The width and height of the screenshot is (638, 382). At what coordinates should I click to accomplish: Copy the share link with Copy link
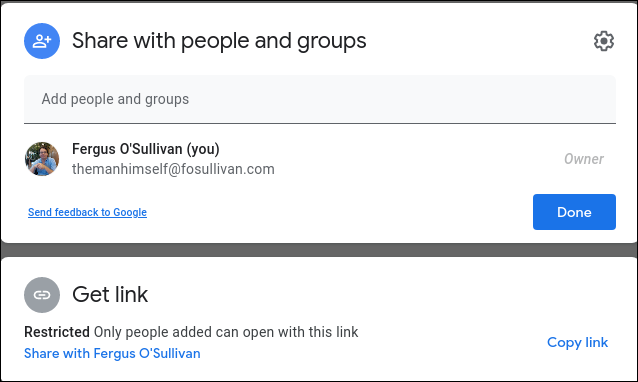(577, 343)
